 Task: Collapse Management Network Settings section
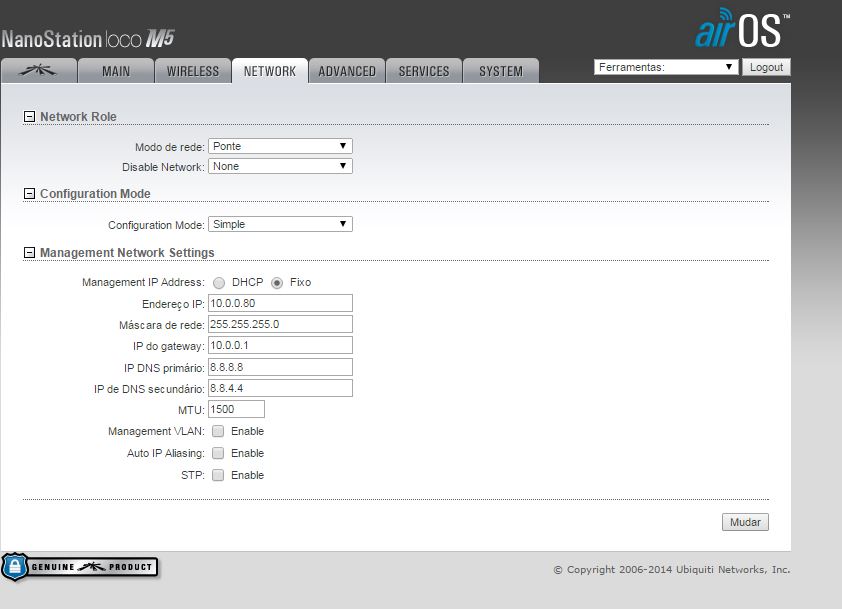pyautogui.click(x=30, y=252)
